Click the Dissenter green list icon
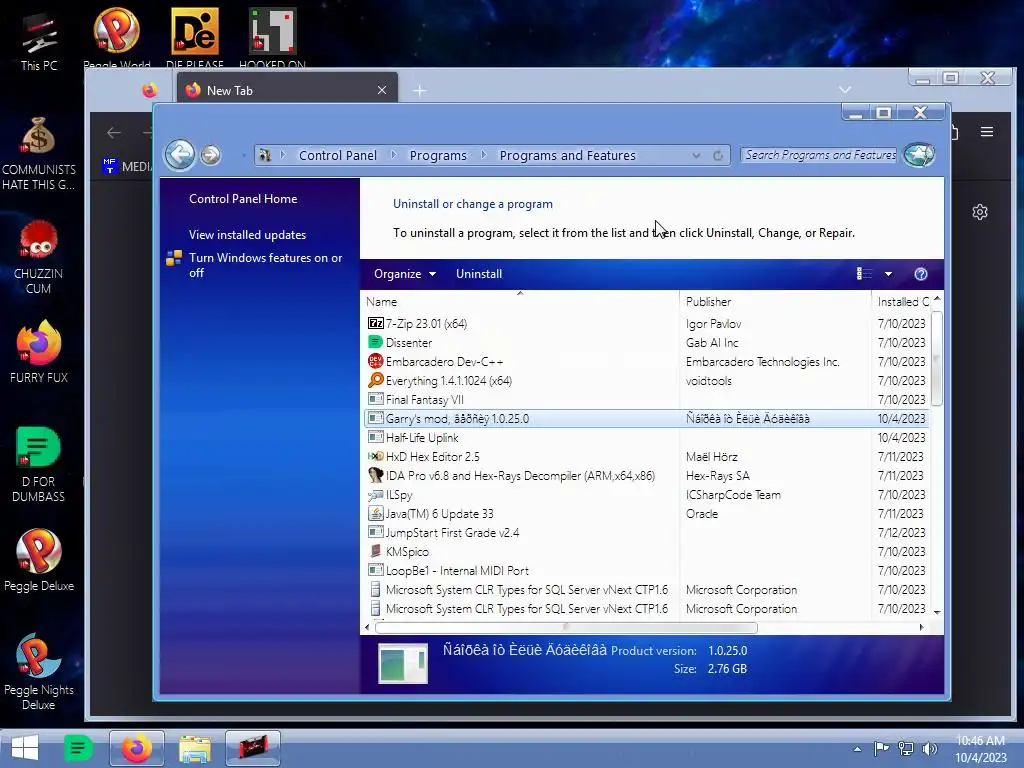The width and height of the screenshot is (1024, 768). tap(376, 342)
